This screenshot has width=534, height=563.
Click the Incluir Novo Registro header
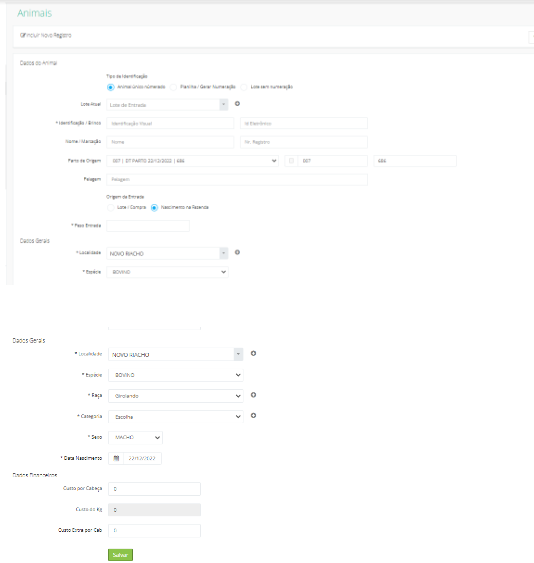click(46, 35)
